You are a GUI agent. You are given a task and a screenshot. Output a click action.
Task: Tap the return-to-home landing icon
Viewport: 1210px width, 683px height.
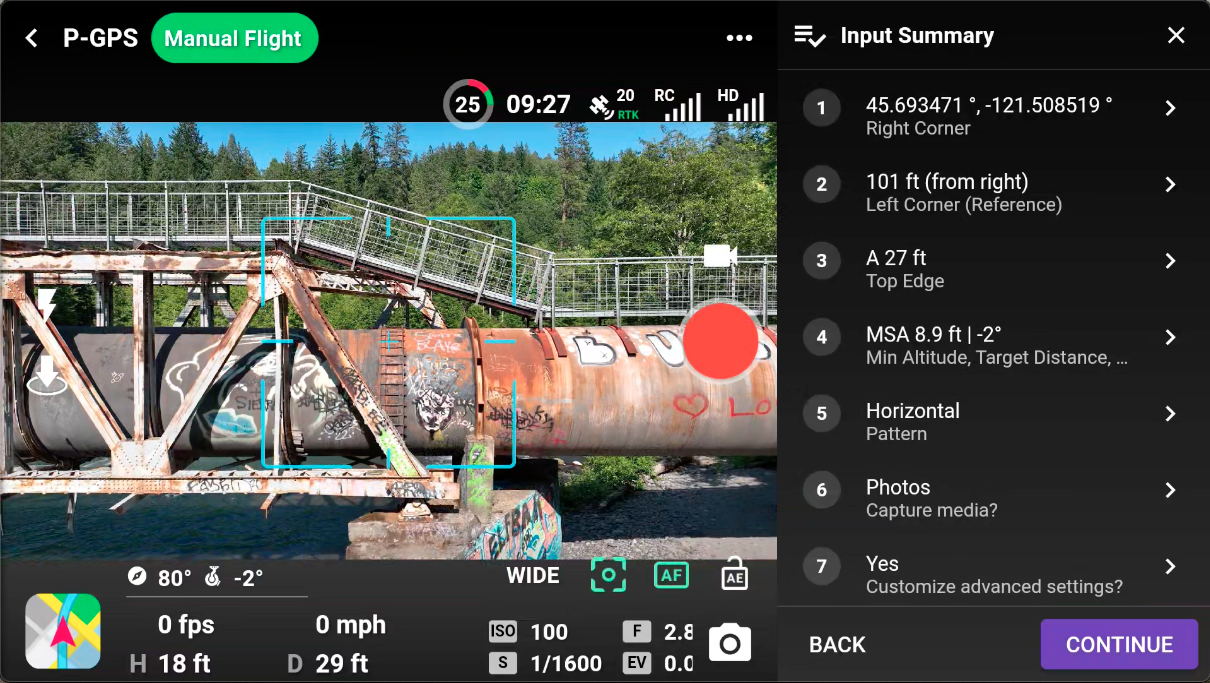[x=46, y=375]
